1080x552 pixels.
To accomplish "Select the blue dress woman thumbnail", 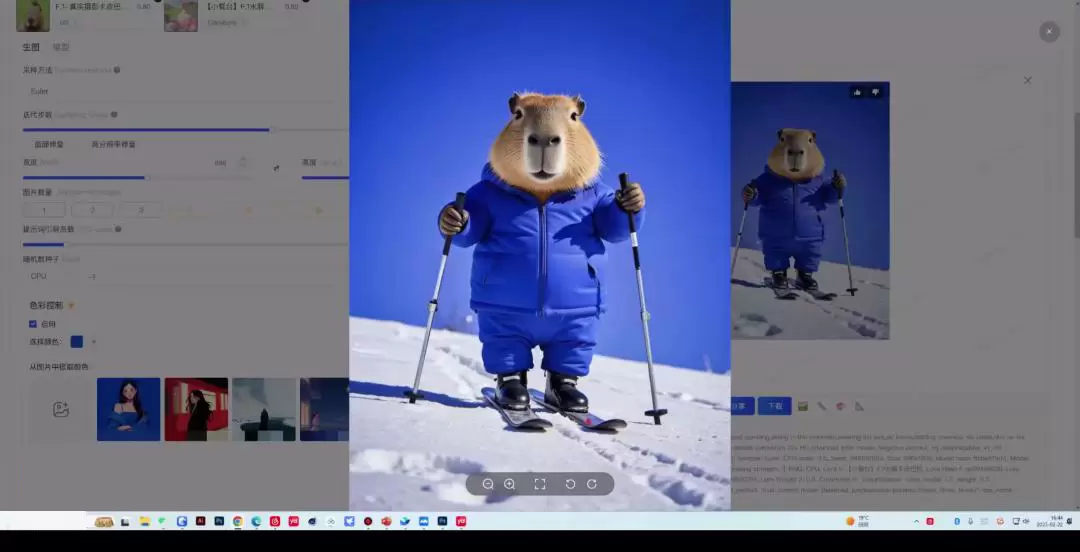I will pyautogui.click(x=128, y=409).
